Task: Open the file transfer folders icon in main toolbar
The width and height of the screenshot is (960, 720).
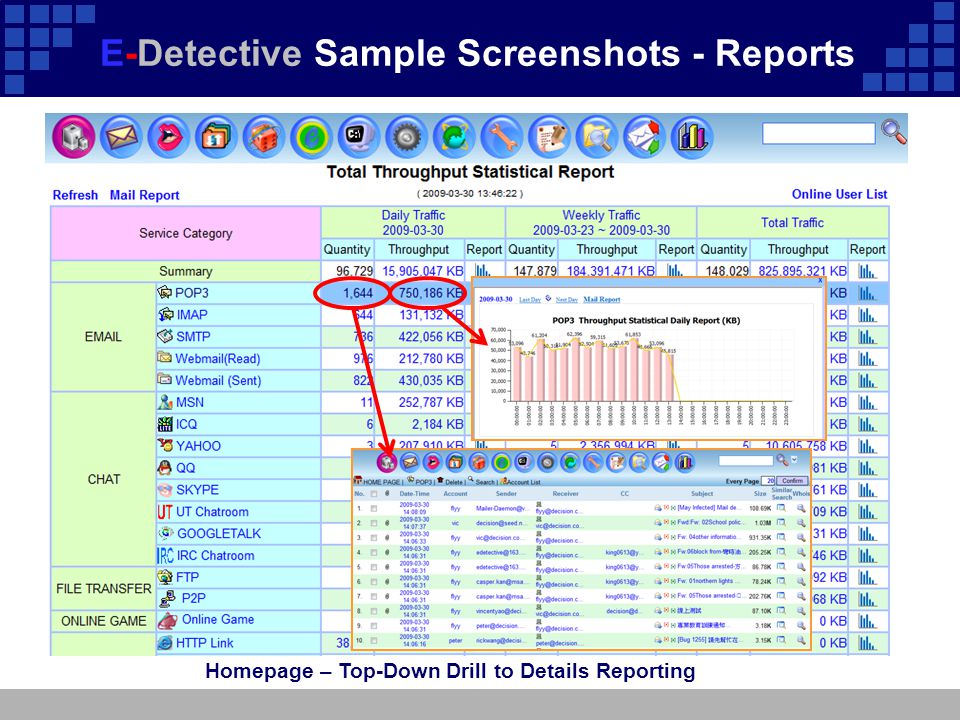Action: [216, 137]
